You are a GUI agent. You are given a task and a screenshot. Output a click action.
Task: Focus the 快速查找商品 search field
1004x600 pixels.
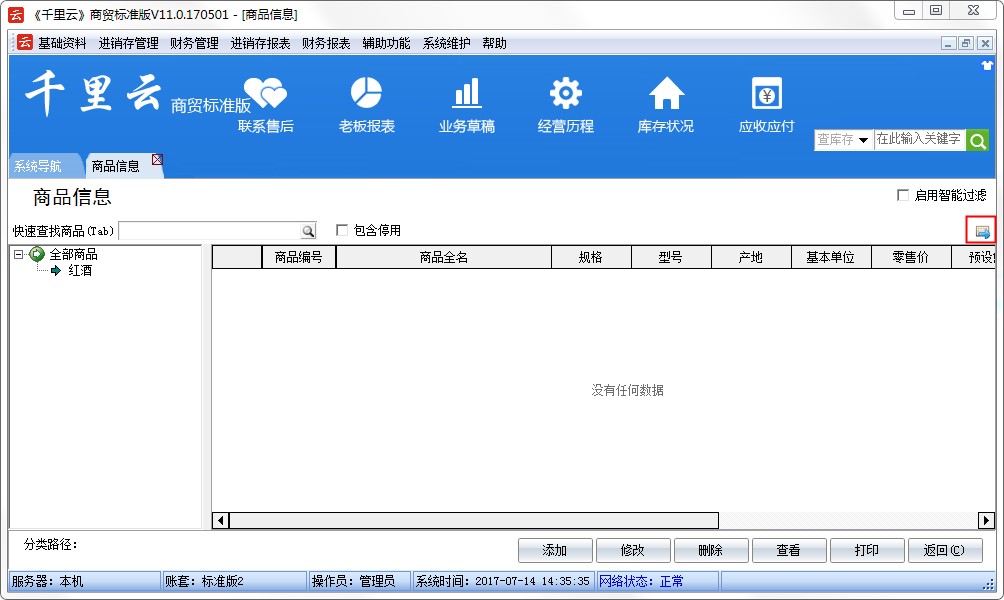tap(210, 231)
